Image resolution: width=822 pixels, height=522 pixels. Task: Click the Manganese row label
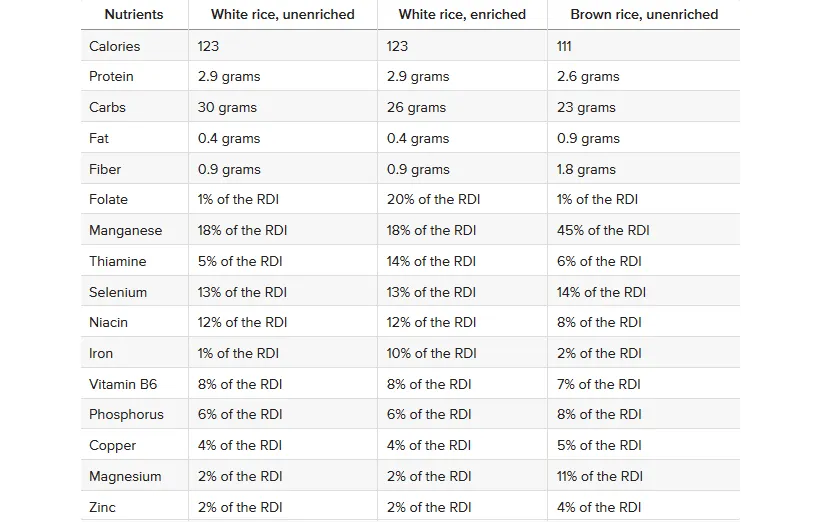click(125, 231)
